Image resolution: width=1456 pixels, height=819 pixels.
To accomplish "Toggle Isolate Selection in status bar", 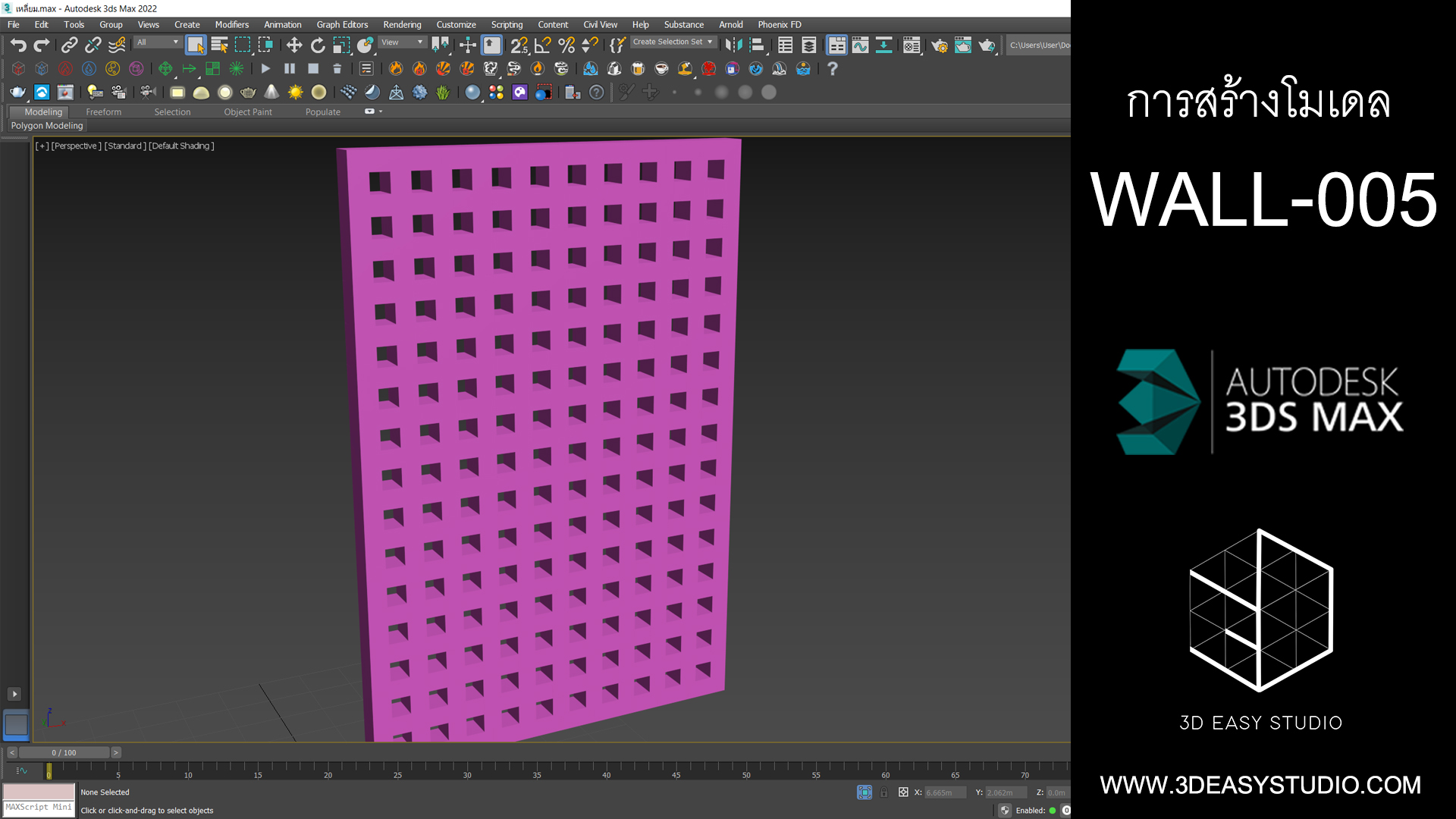I will [x=864, y=792].
